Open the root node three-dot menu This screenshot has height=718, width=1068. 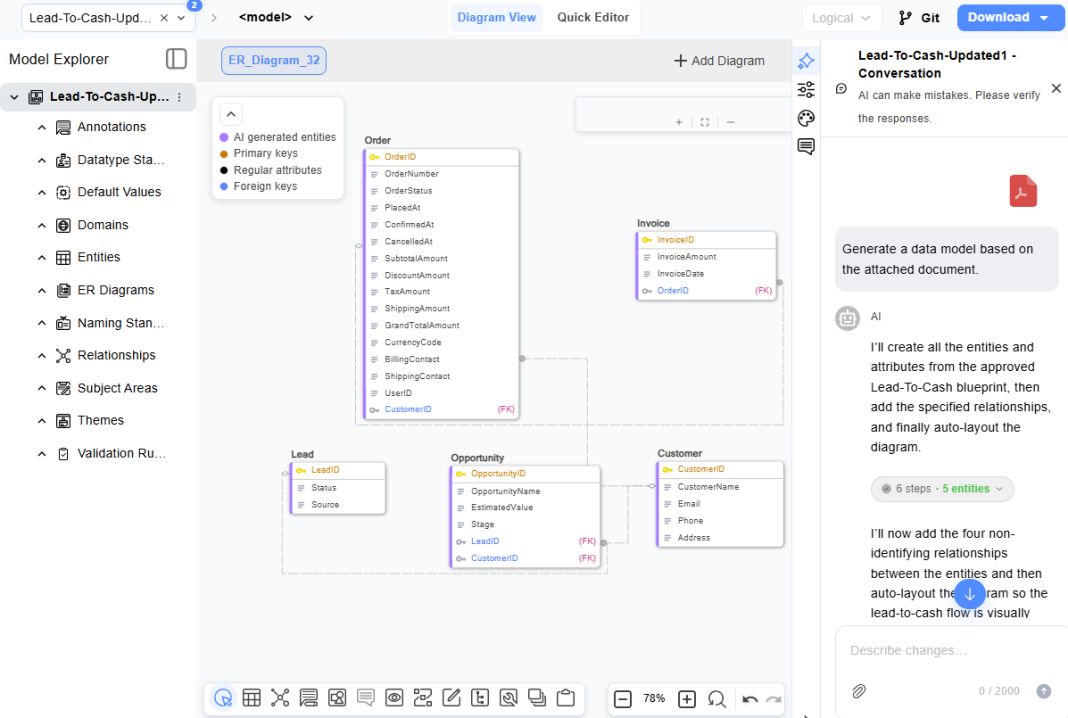pyautogui.click(x=179, y=97)
